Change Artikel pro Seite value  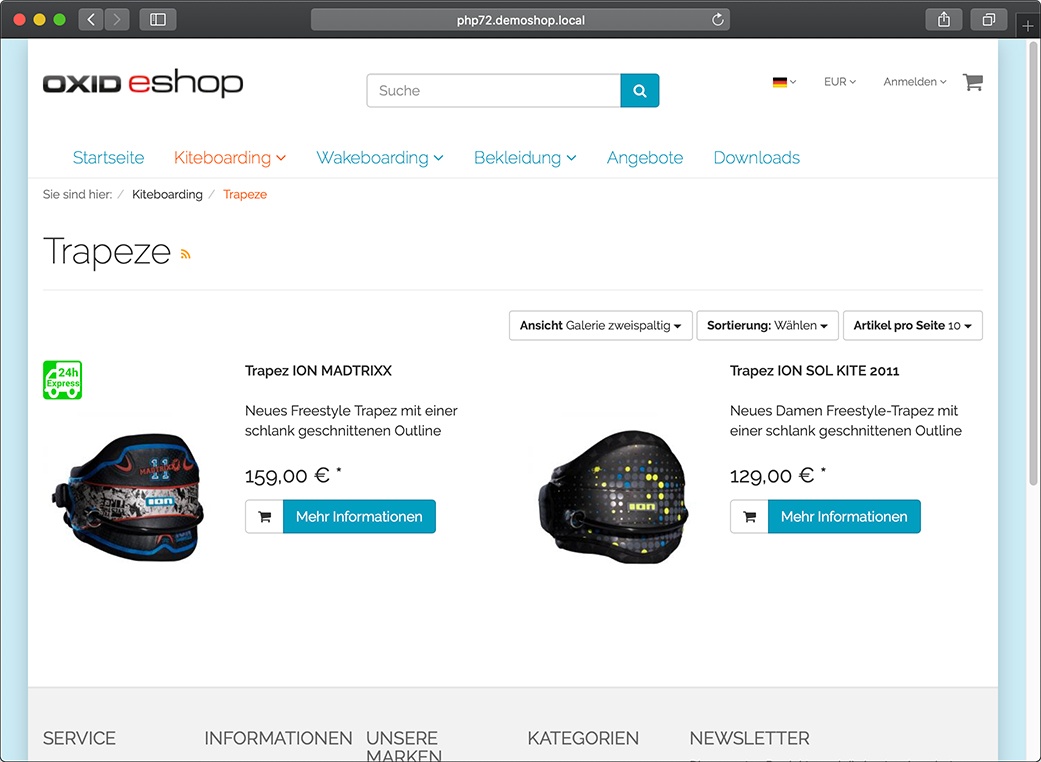coord(913,325)
